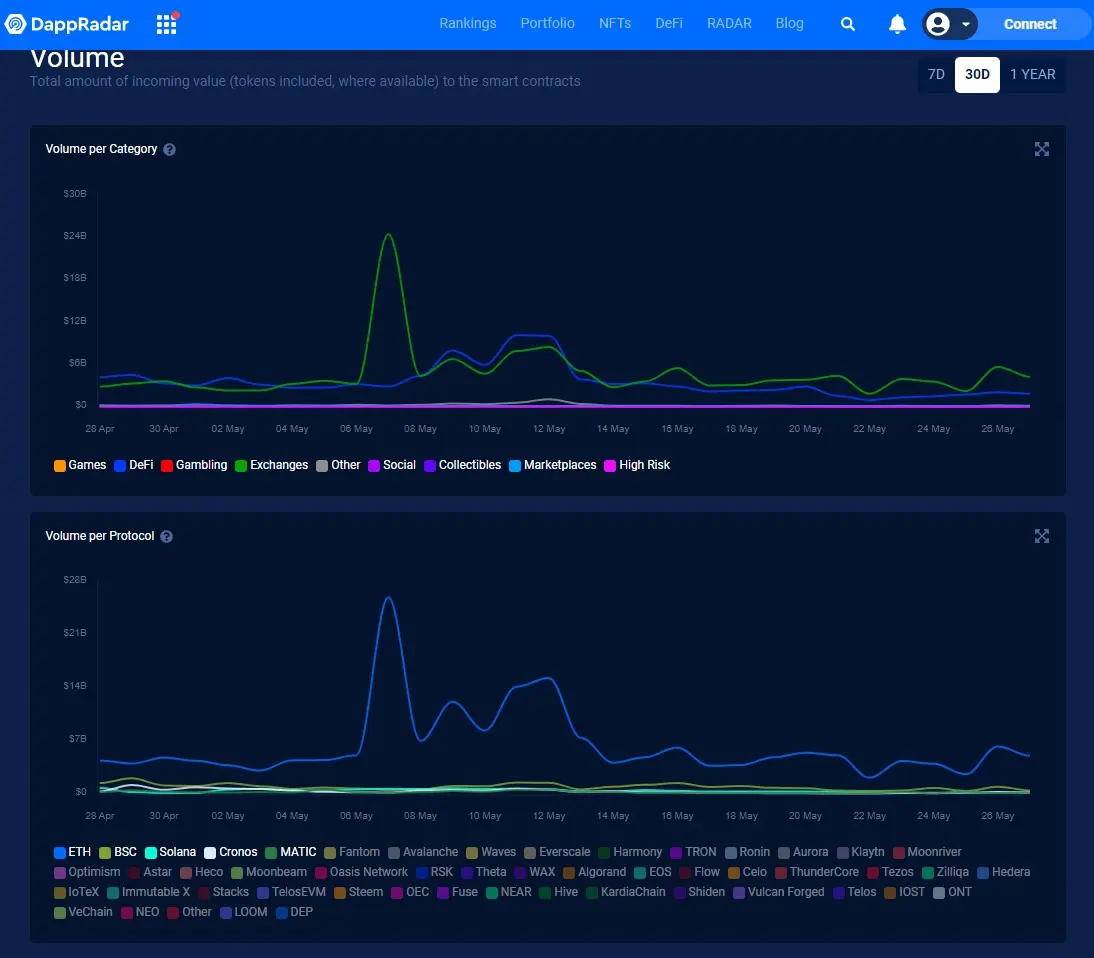Toggle the Astar protocol legend

(150, 872)
